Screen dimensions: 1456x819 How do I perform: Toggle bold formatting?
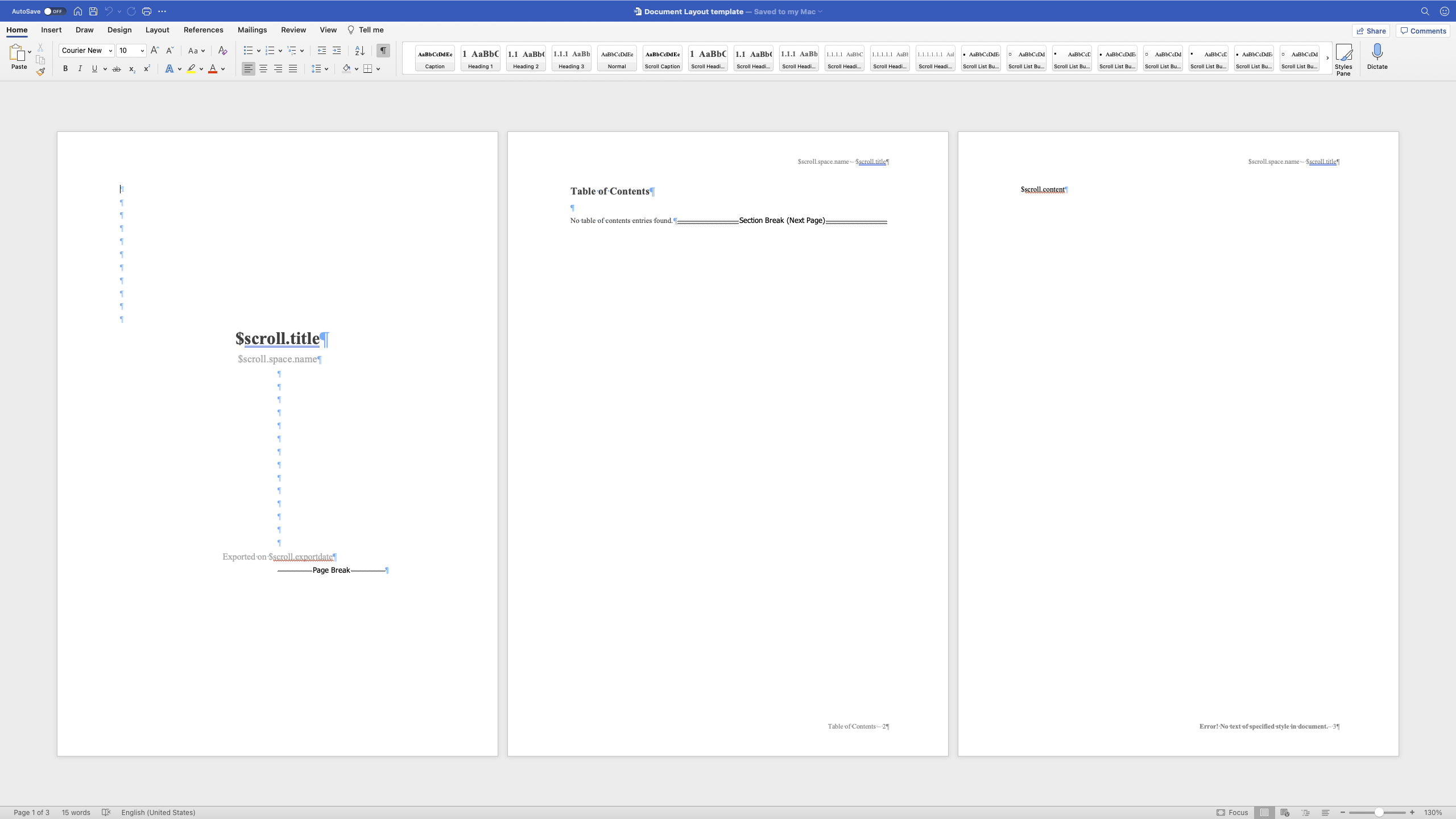[x=65, y=69]
